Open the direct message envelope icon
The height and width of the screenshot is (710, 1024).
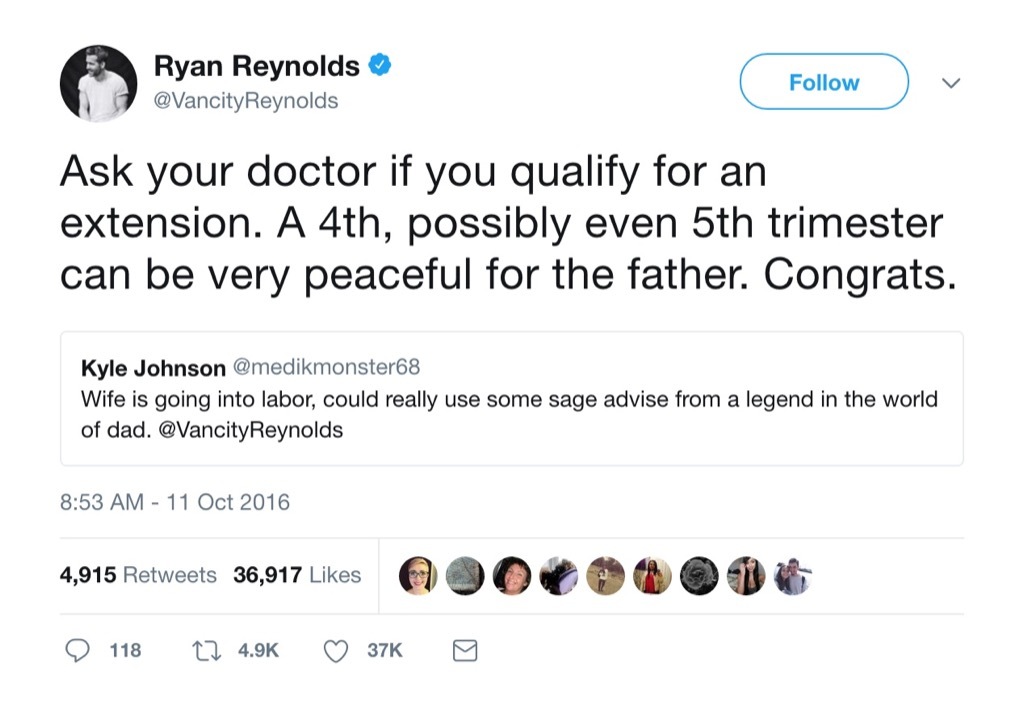coord(464,650)
